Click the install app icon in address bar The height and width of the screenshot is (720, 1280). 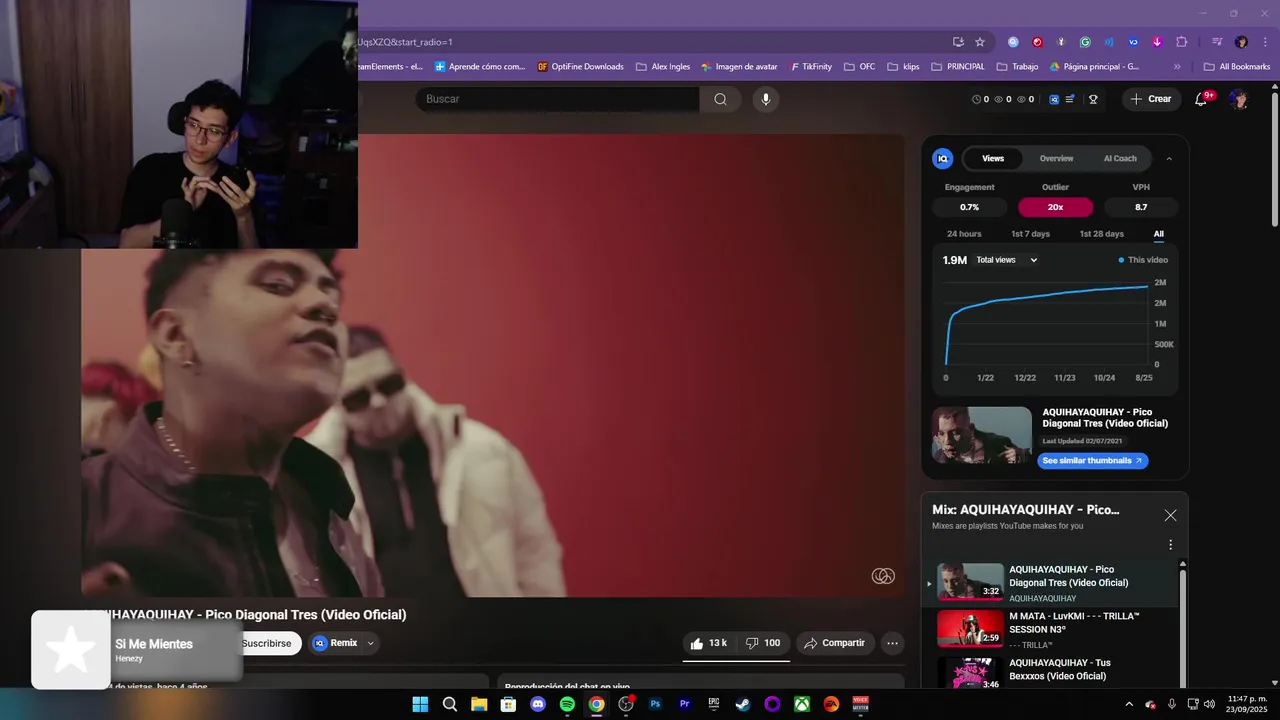click(958, 42)
